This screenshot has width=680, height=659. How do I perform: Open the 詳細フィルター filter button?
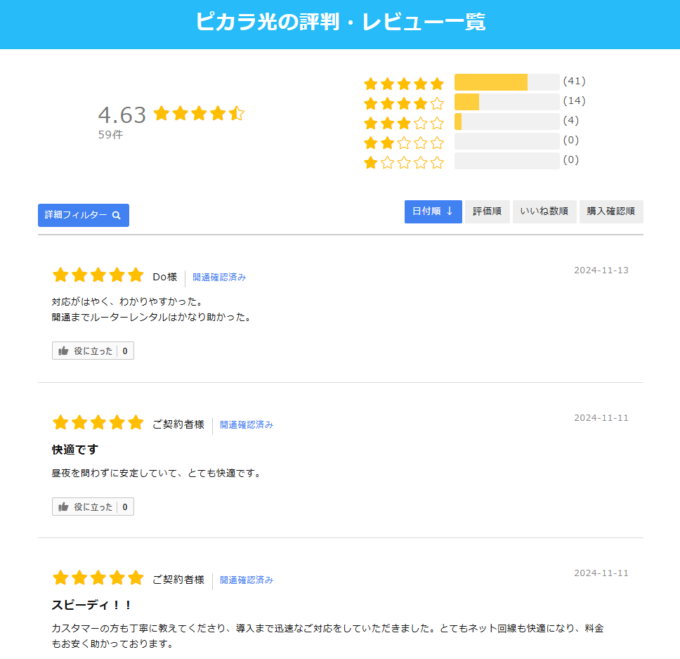(x=83, y=215)
